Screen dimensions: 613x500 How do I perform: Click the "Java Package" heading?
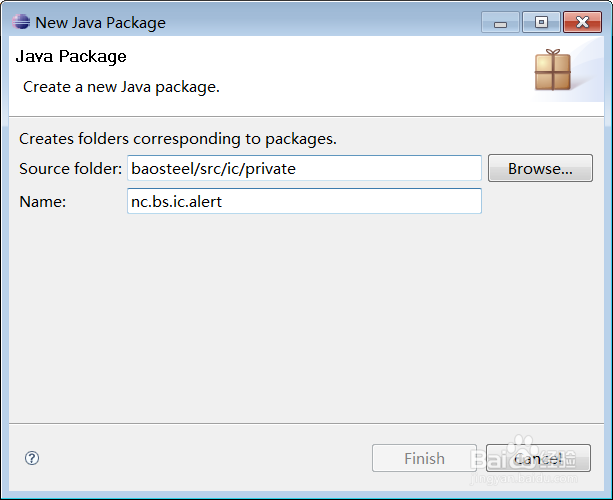pyautogui.click(x=71, y=57)
